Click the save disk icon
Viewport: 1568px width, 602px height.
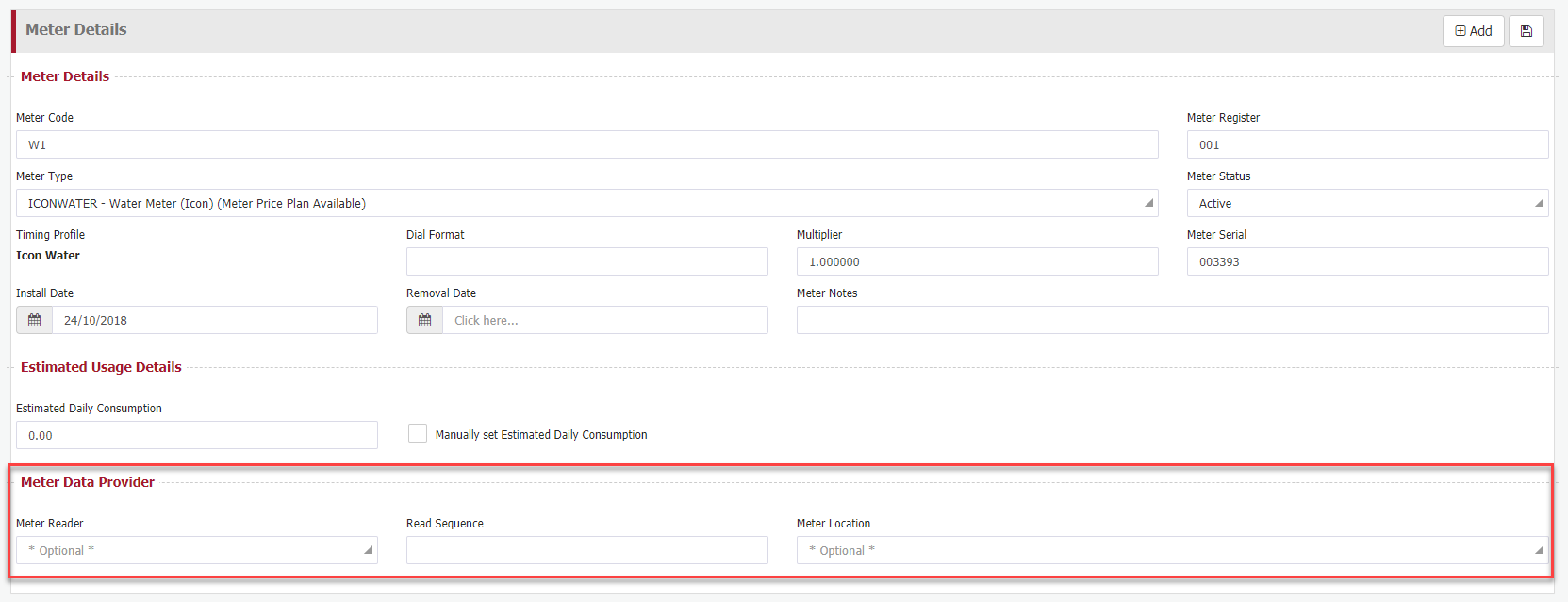[x=1526, y=31]
